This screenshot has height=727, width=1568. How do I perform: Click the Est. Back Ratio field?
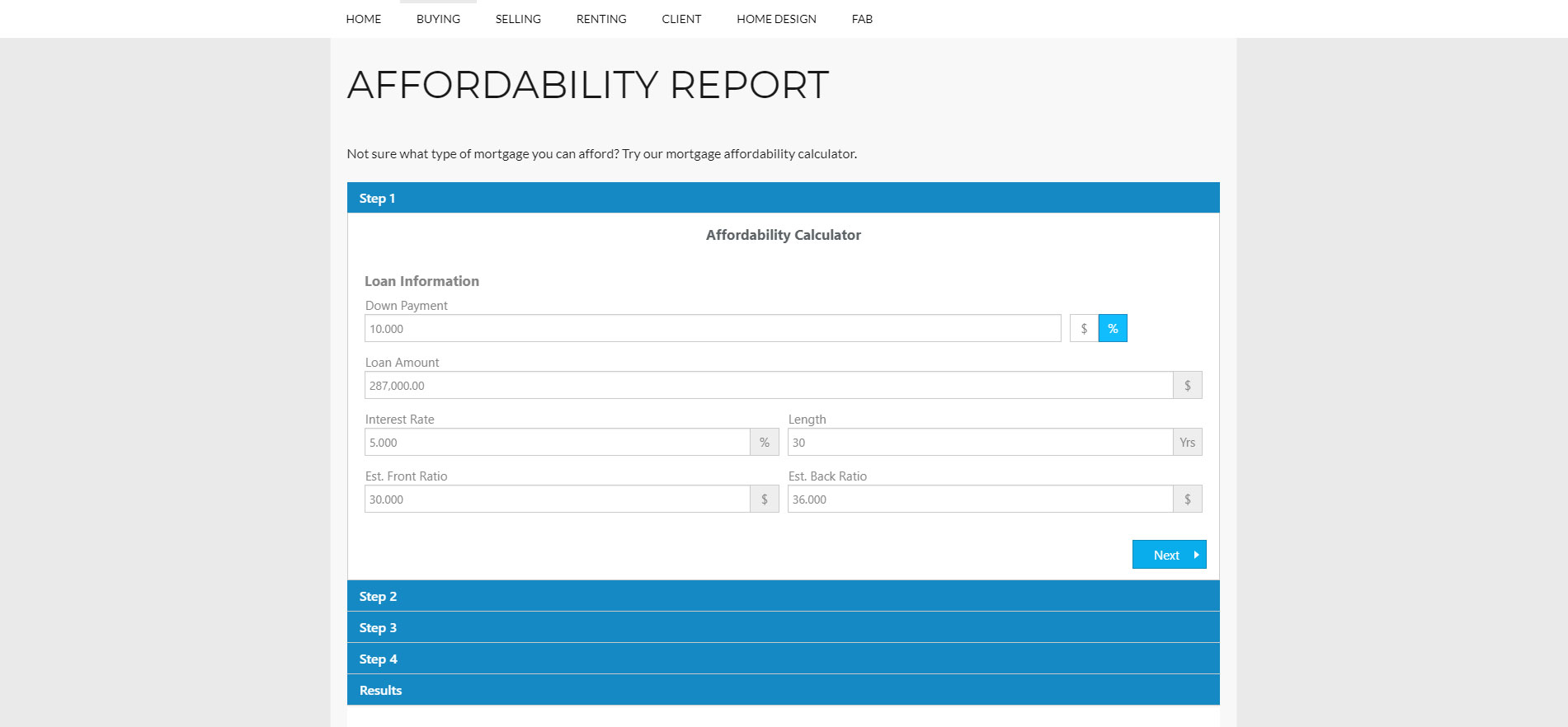[x=981, y=499]
